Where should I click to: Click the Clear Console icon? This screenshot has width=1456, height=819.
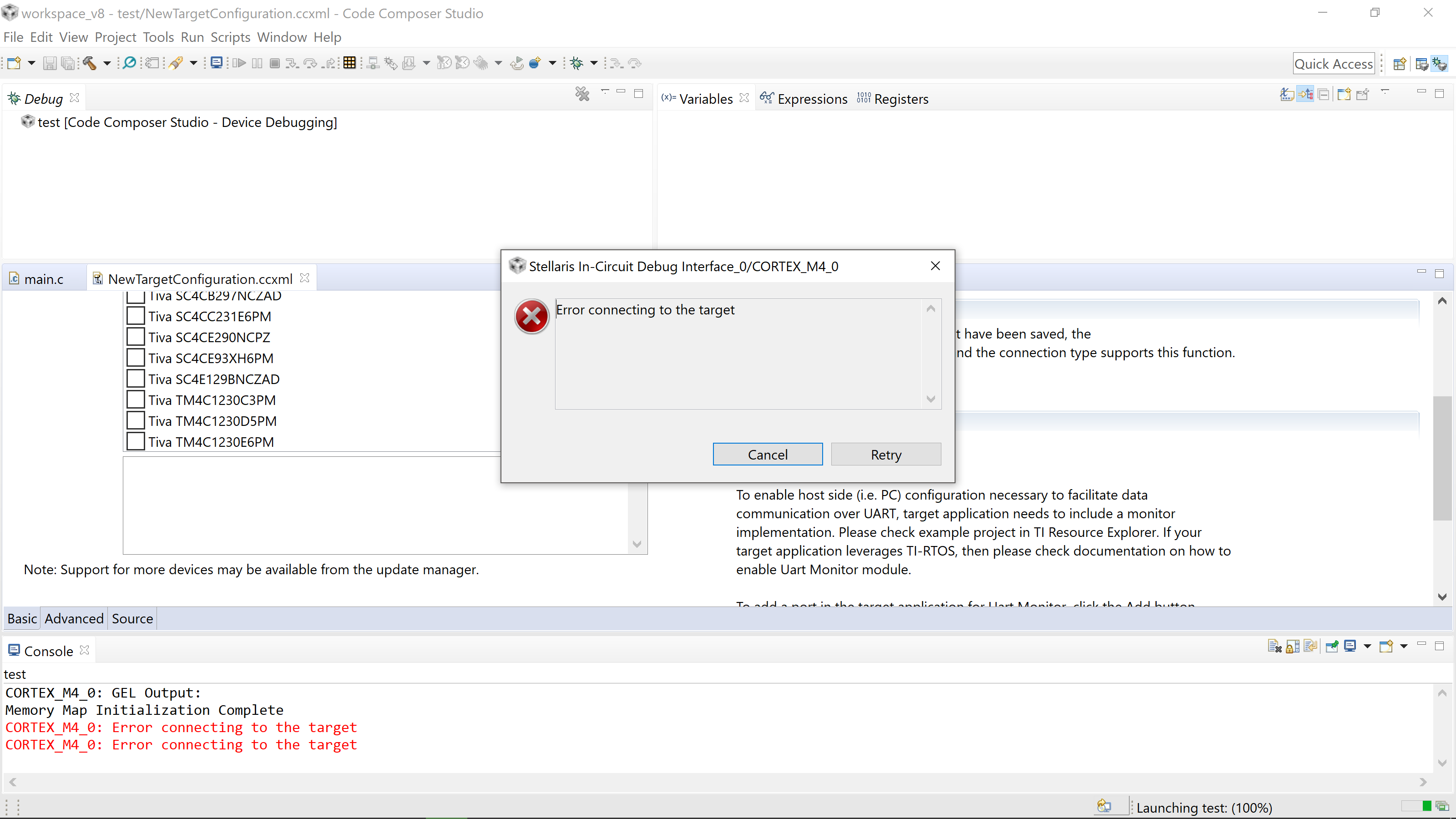tap(1274, 646)
